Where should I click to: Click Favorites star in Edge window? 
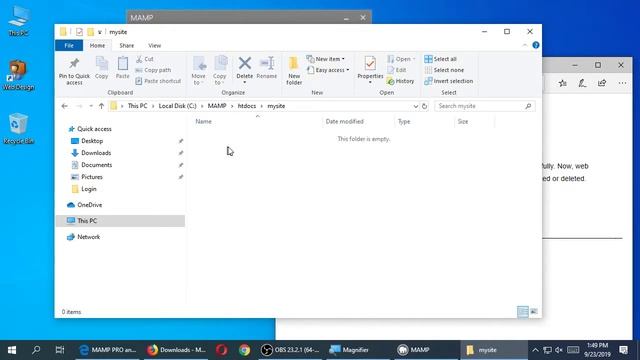[x=563, y=83]
